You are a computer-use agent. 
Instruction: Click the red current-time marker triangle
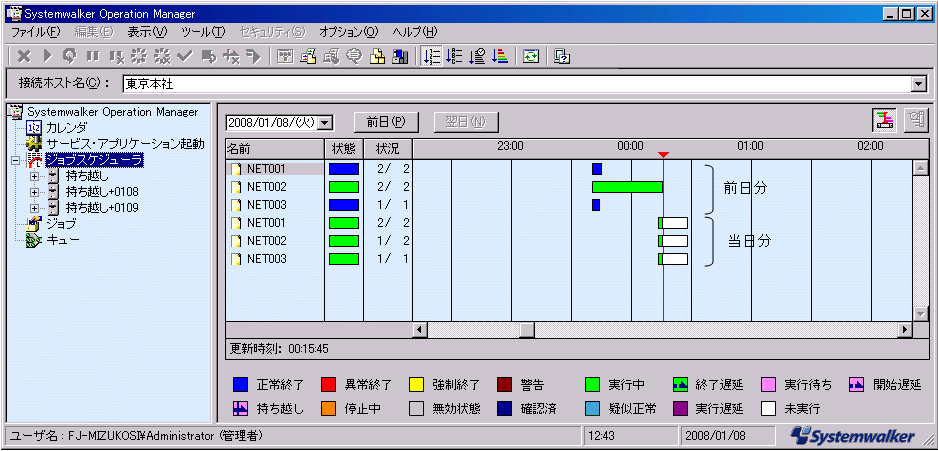[663, 156]
